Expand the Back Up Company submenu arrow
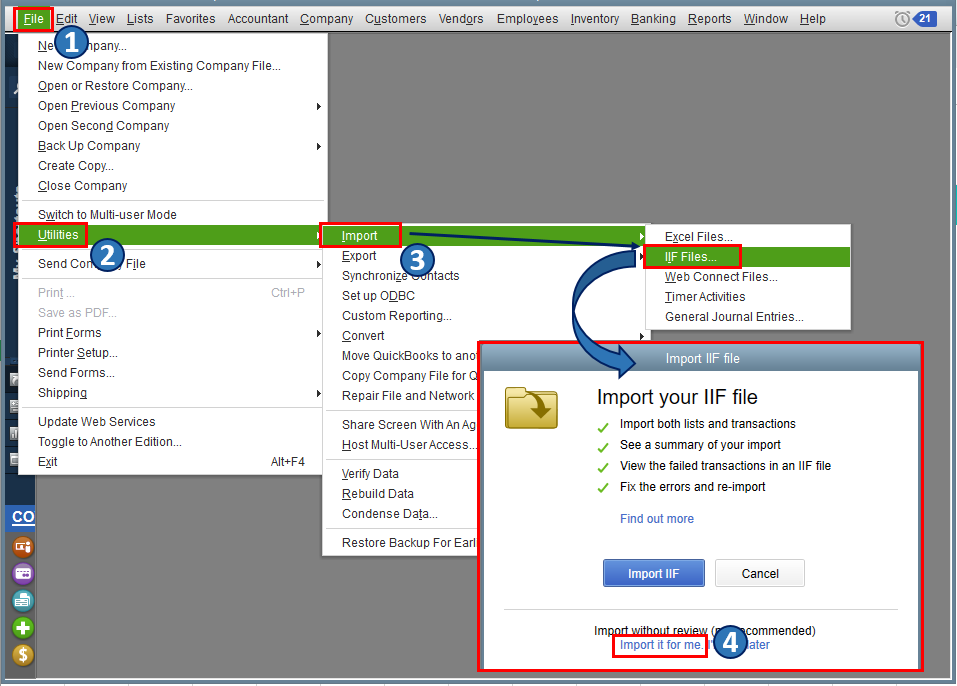The width and height of the screenshot is (957, 686). tap(319, 146)
